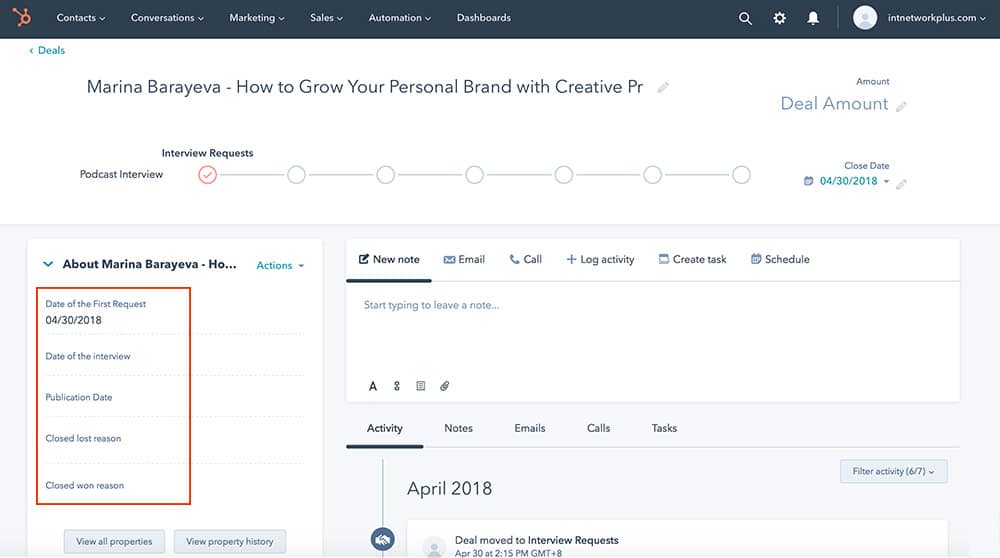This screenshot has width=1000, height=558.
Task: Switch to the New note tab
Action: 389,260
